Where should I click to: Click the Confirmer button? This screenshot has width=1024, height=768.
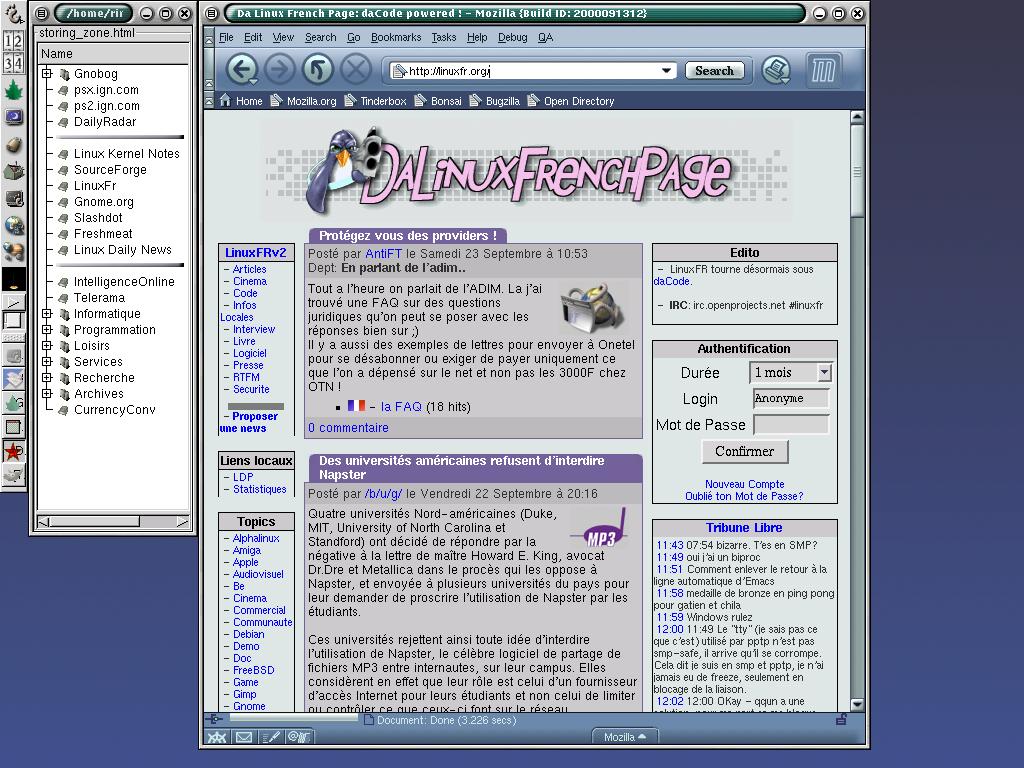coord(744,451)
